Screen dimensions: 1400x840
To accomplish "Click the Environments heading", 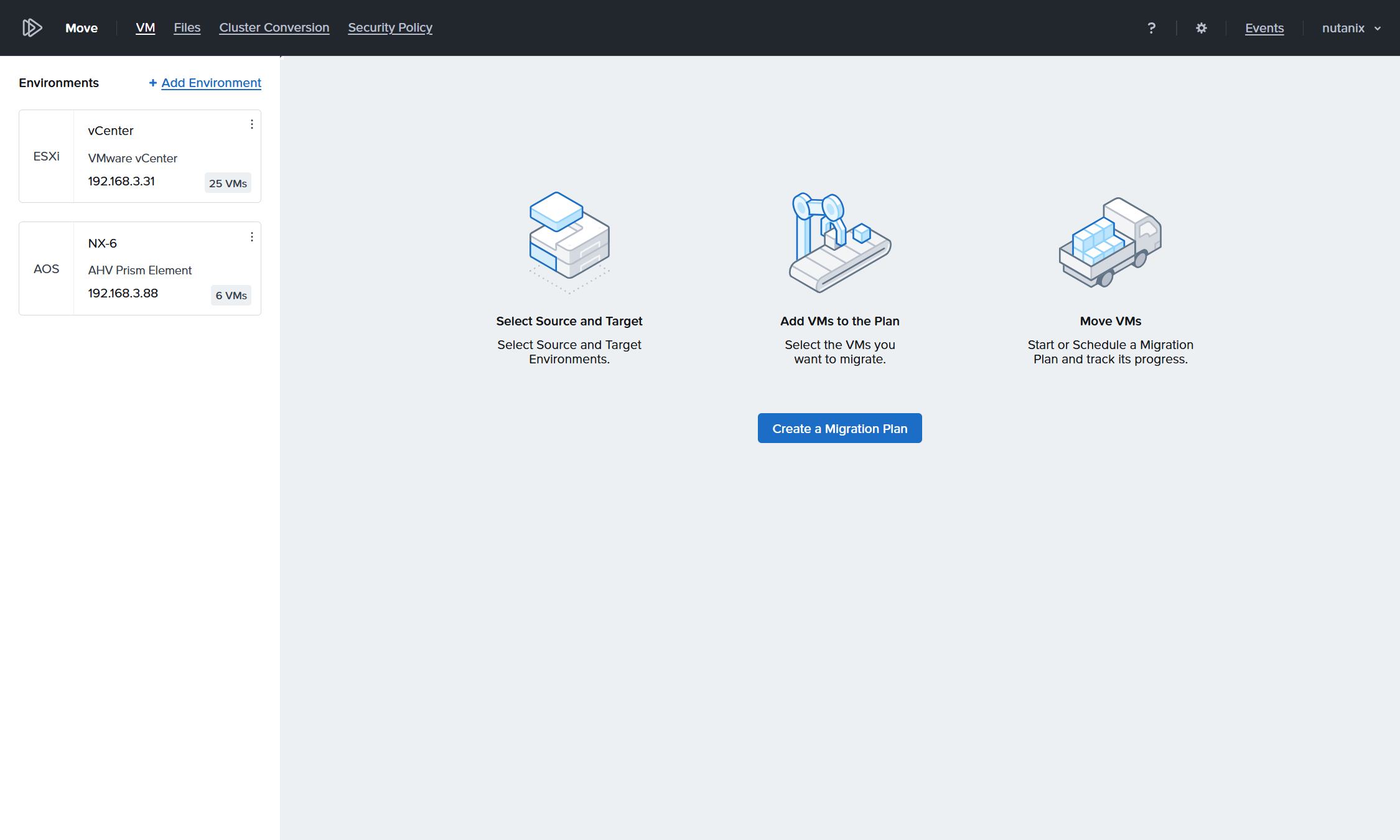I will 58,83.
